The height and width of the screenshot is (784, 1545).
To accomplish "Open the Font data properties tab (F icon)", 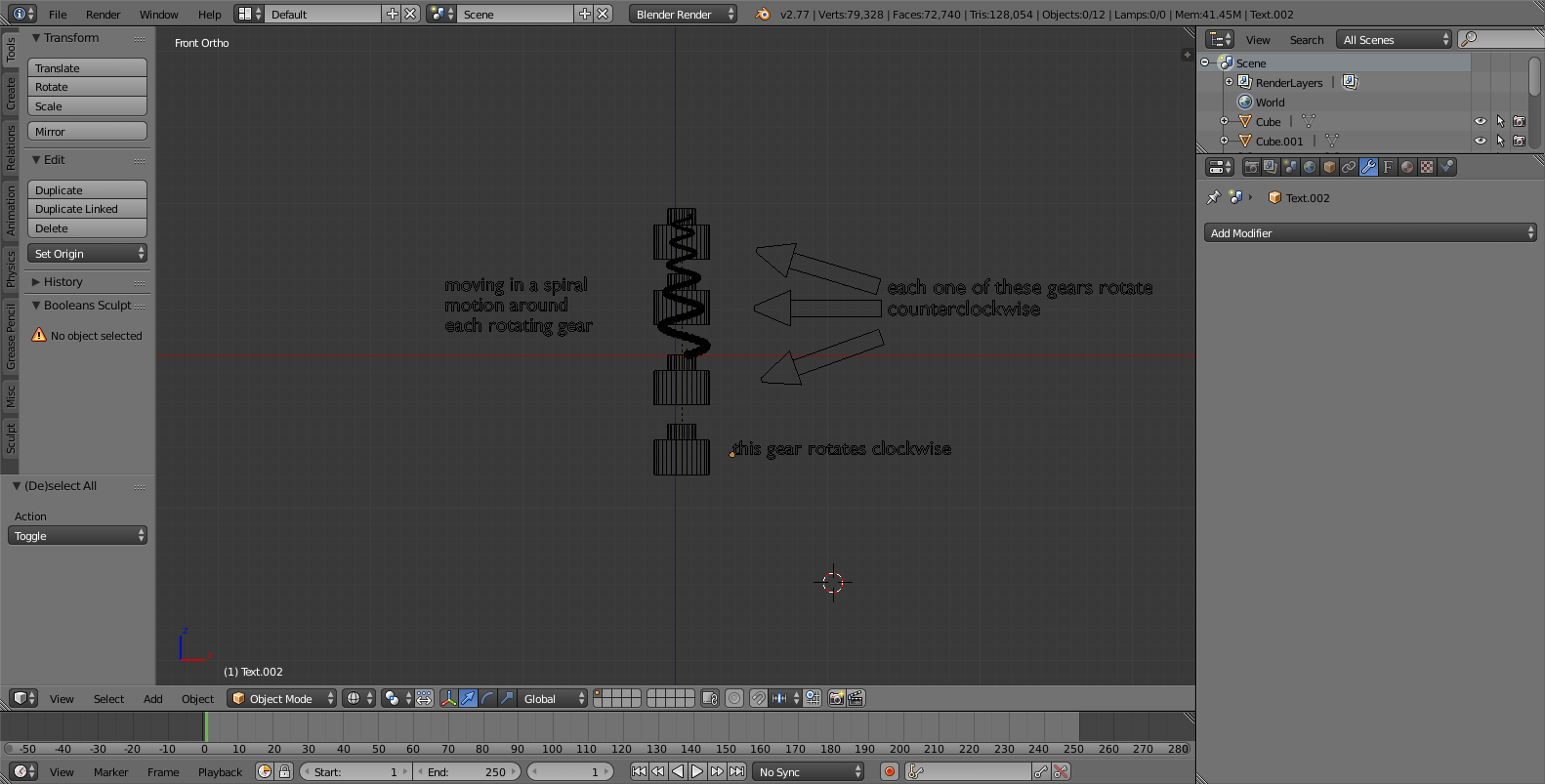I will coord(1388,167).
